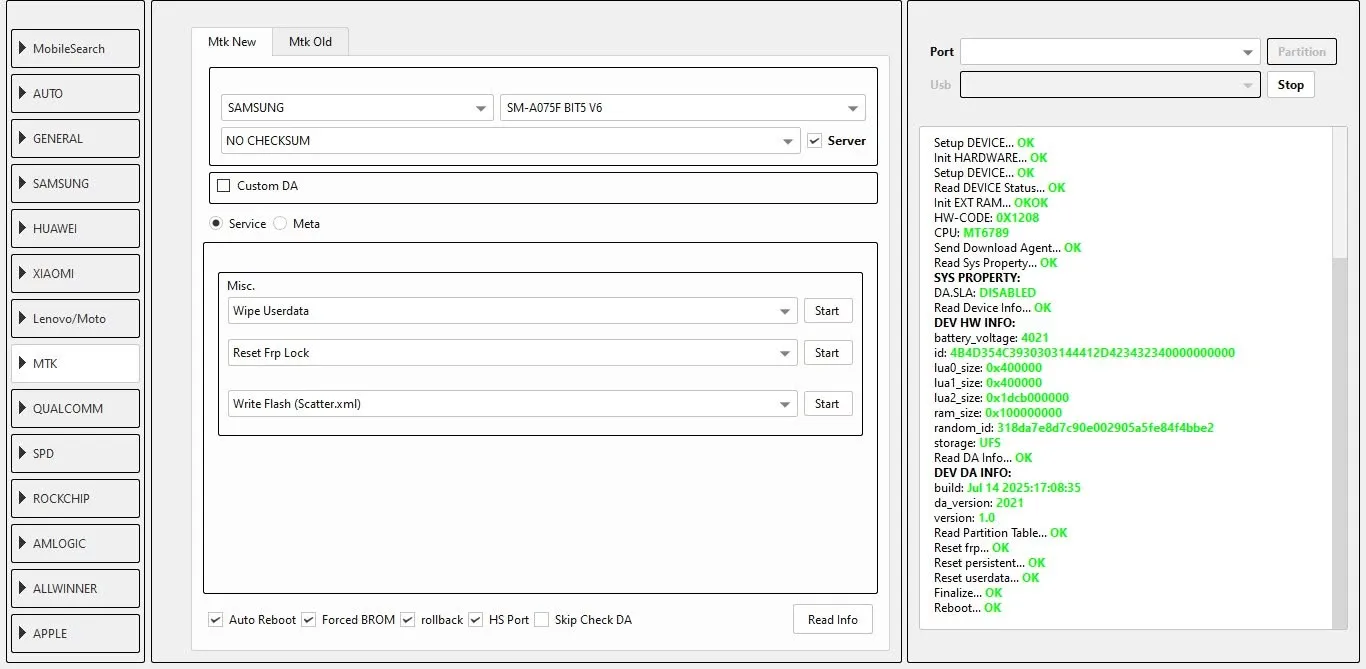This screenshot has height=669, width=1366.
Task: Expand the MobileSearch sidebar section
Action: coord(75,49)
